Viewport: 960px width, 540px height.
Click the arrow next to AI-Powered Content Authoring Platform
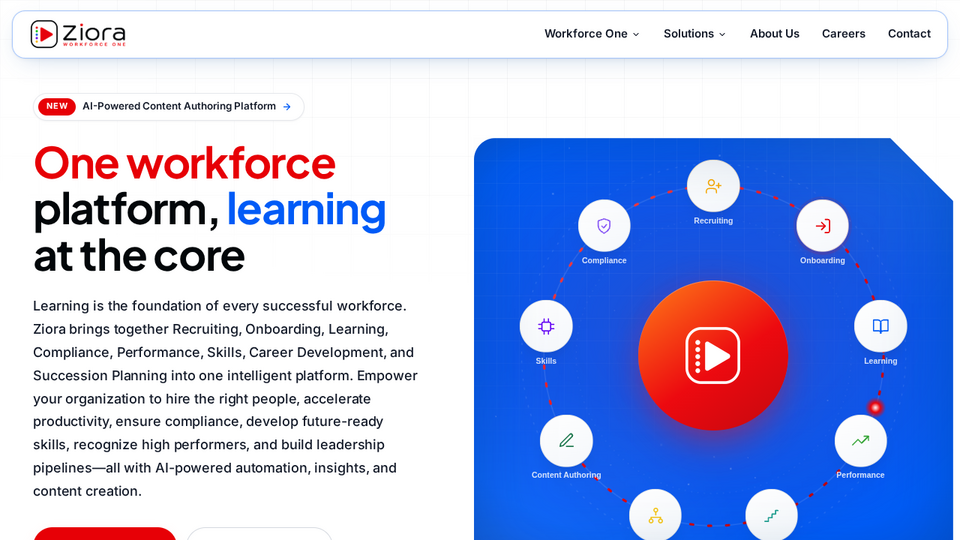(x=287, y=107)
